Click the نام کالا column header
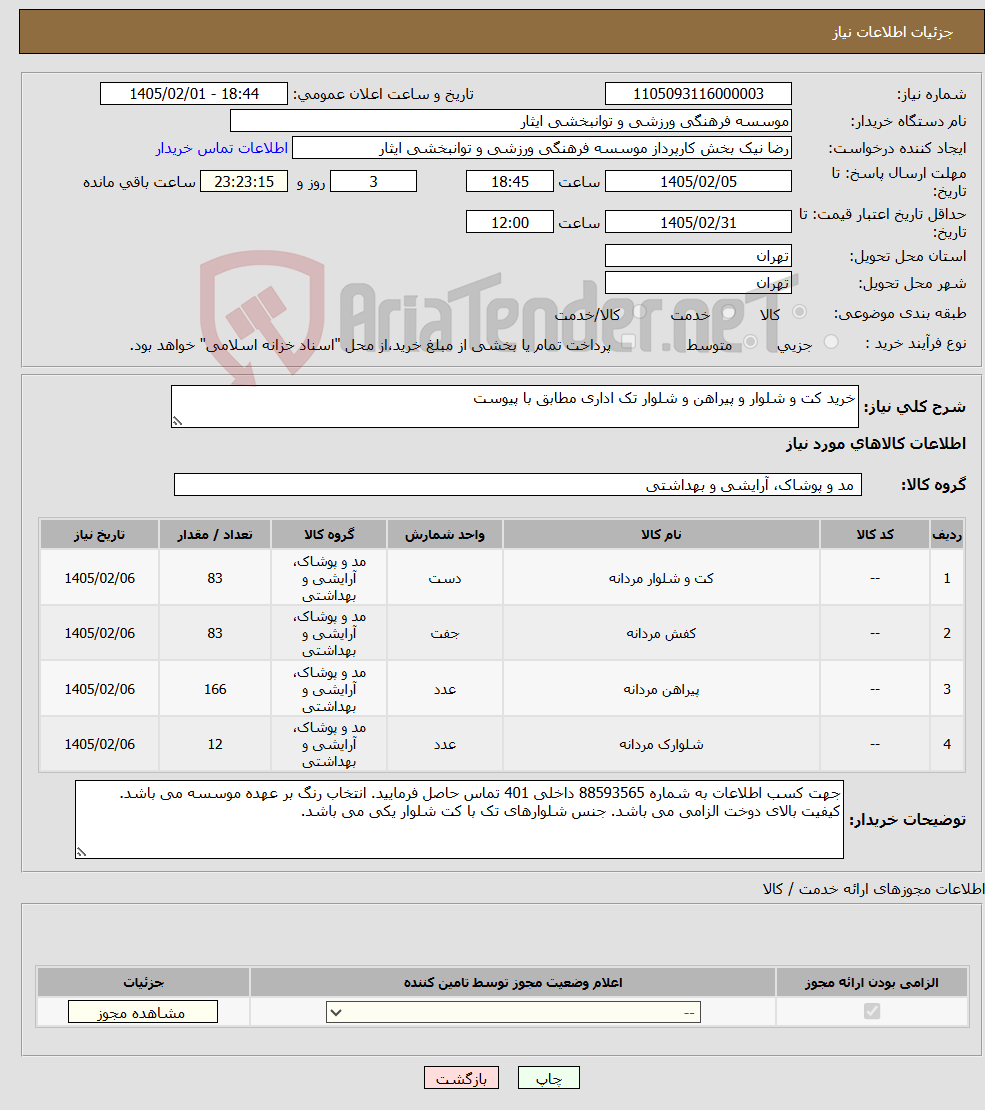Image resolution: width=985 pixels, height=1110 pixels. click(x=661, y=534)
